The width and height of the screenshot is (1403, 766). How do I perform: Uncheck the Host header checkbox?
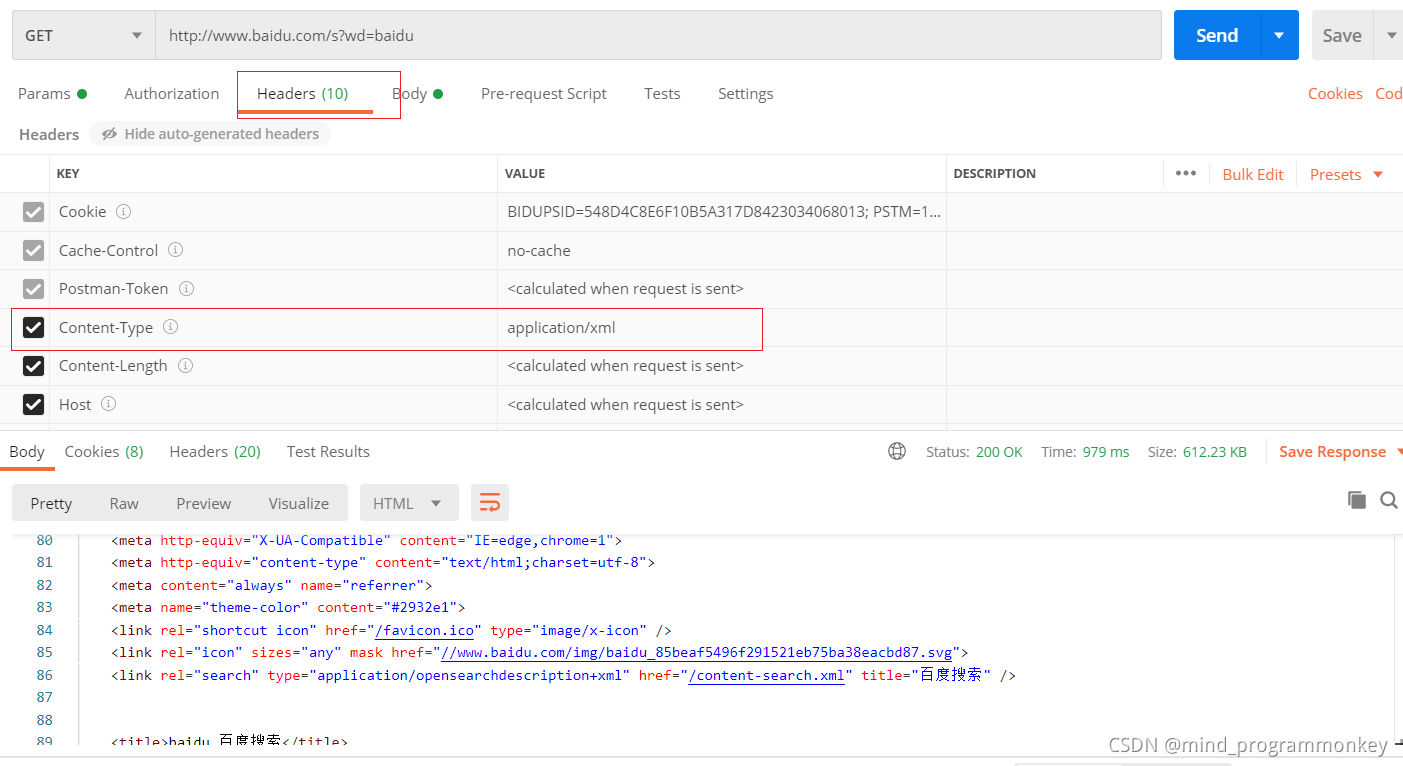(x=33, y=404)
